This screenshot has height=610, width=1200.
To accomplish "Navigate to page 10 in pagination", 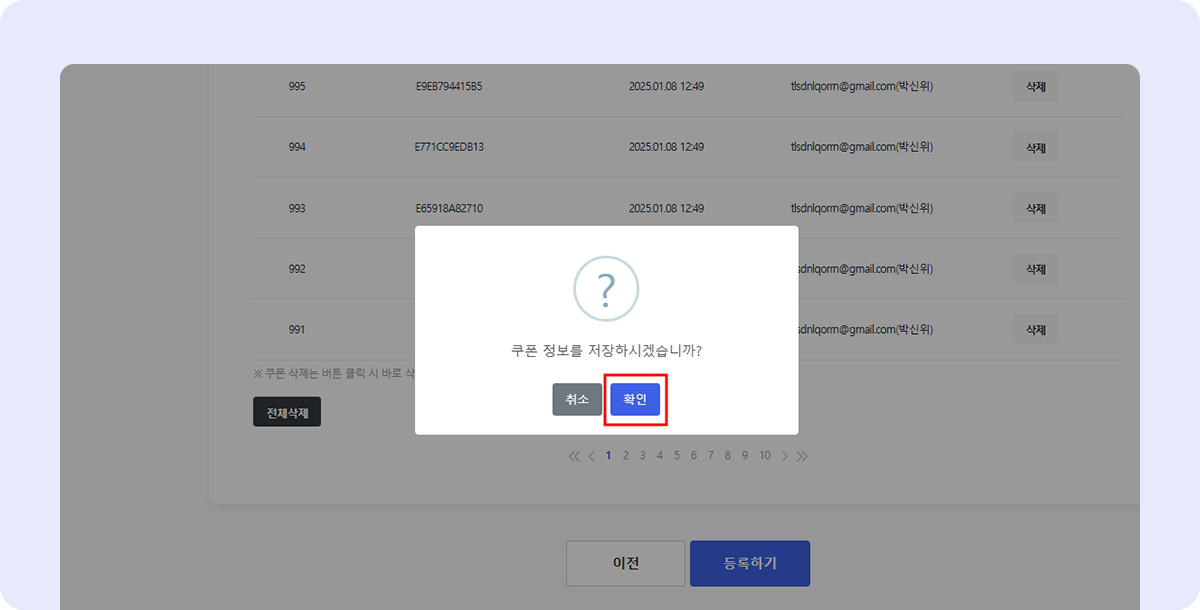I will (x=765, y=456).
